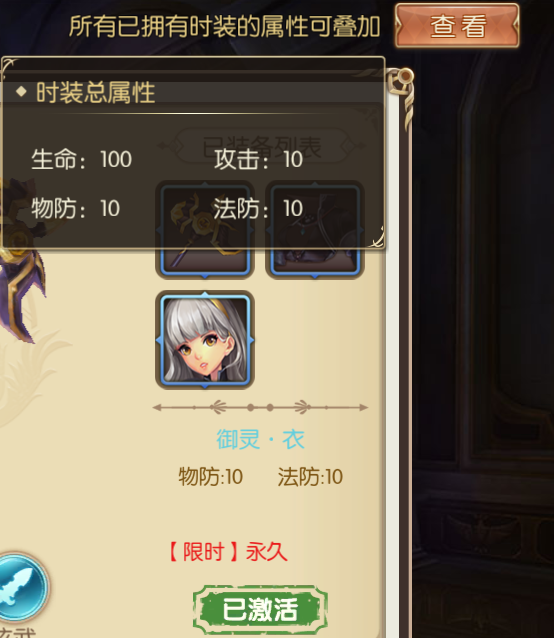Screen dimensions: 554x638
Task: Click 物防: 10 in the dark attribute panel
Action: coord(76,209)
